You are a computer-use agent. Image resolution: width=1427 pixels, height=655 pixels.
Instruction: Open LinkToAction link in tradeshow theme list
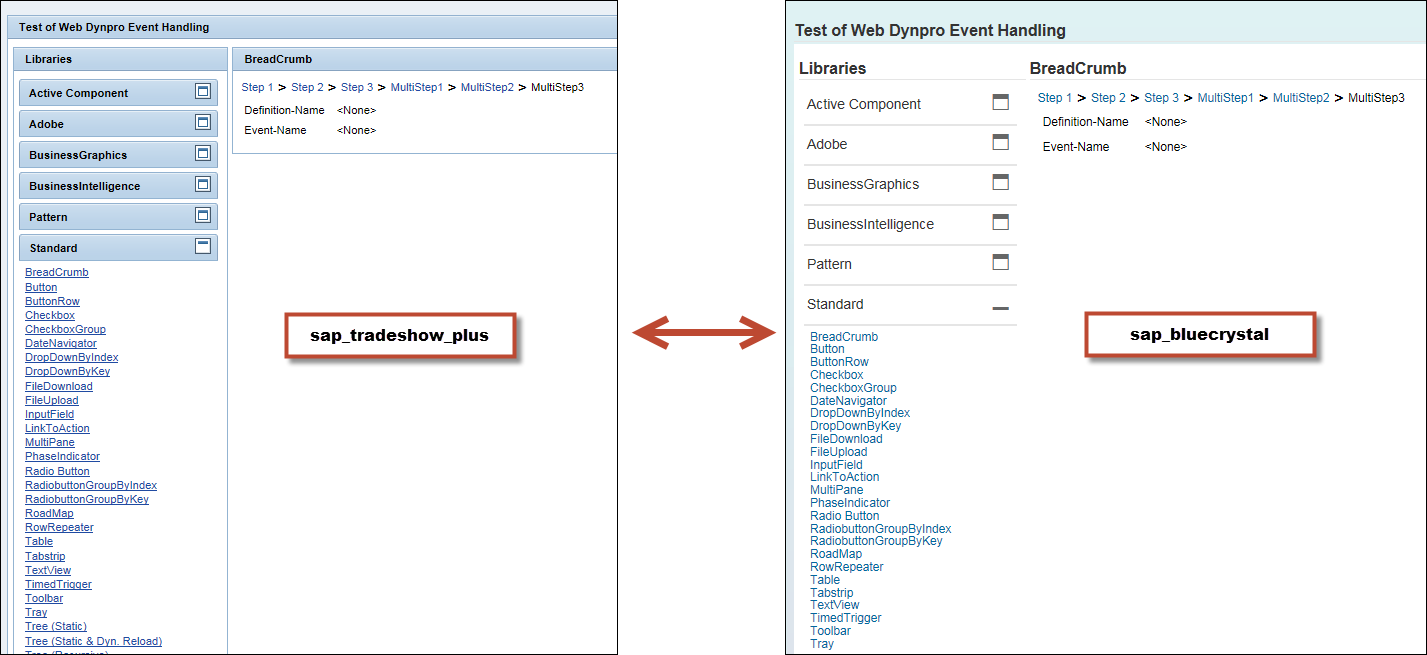[57, 428]
